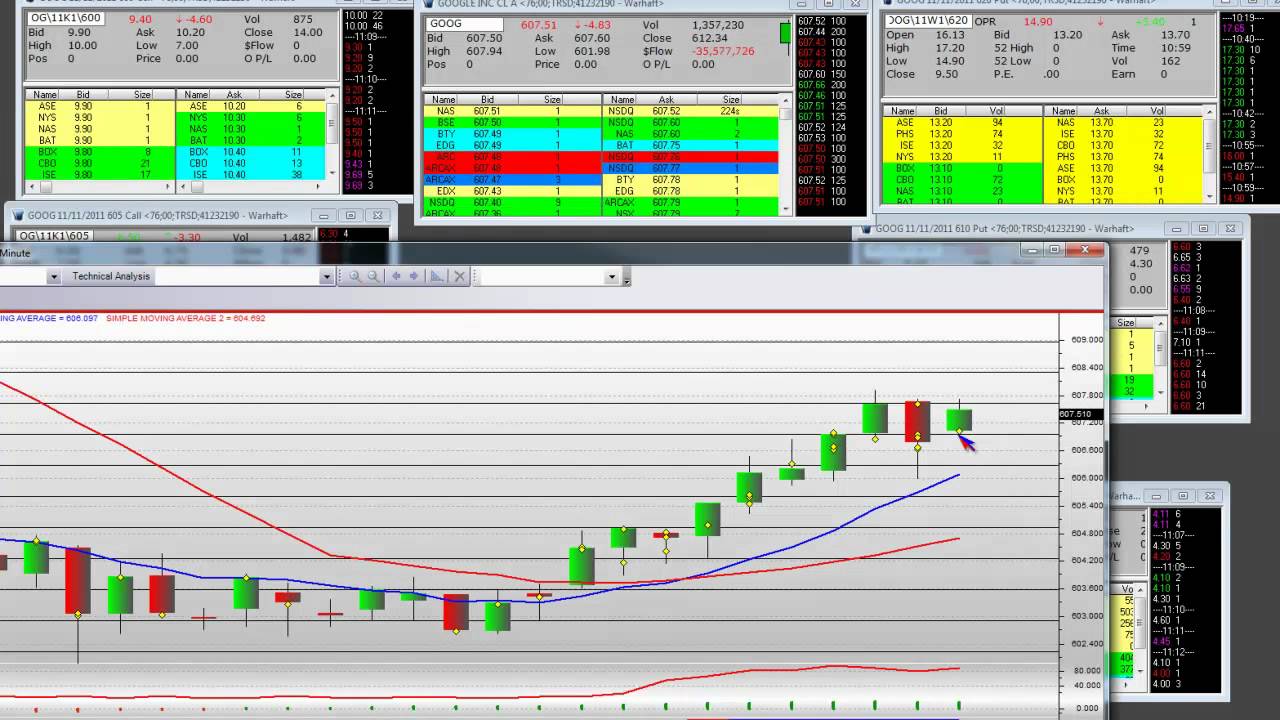This screenshot has width=1280, height=720.
Task: Click the X delete icon in the chart toolbar
Action: 460,276
